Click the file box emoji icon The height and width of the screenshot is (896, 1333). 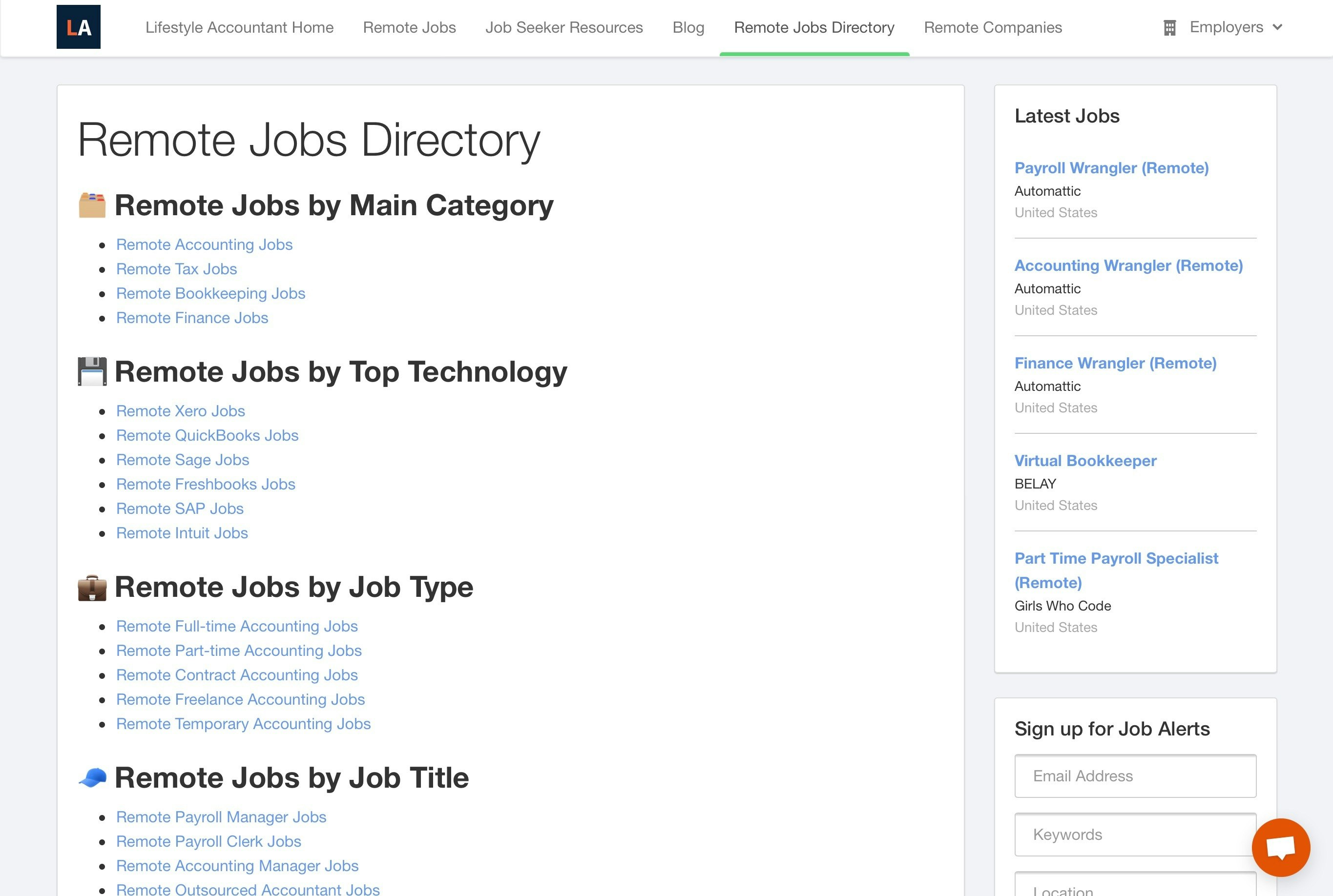92,205
